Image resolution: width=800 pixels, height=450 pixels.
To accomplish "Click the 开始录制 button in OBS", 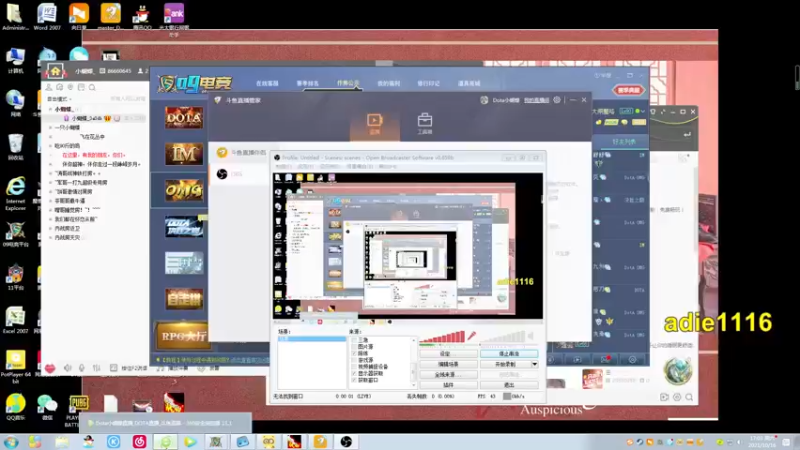I will click(x=506, y=364).
